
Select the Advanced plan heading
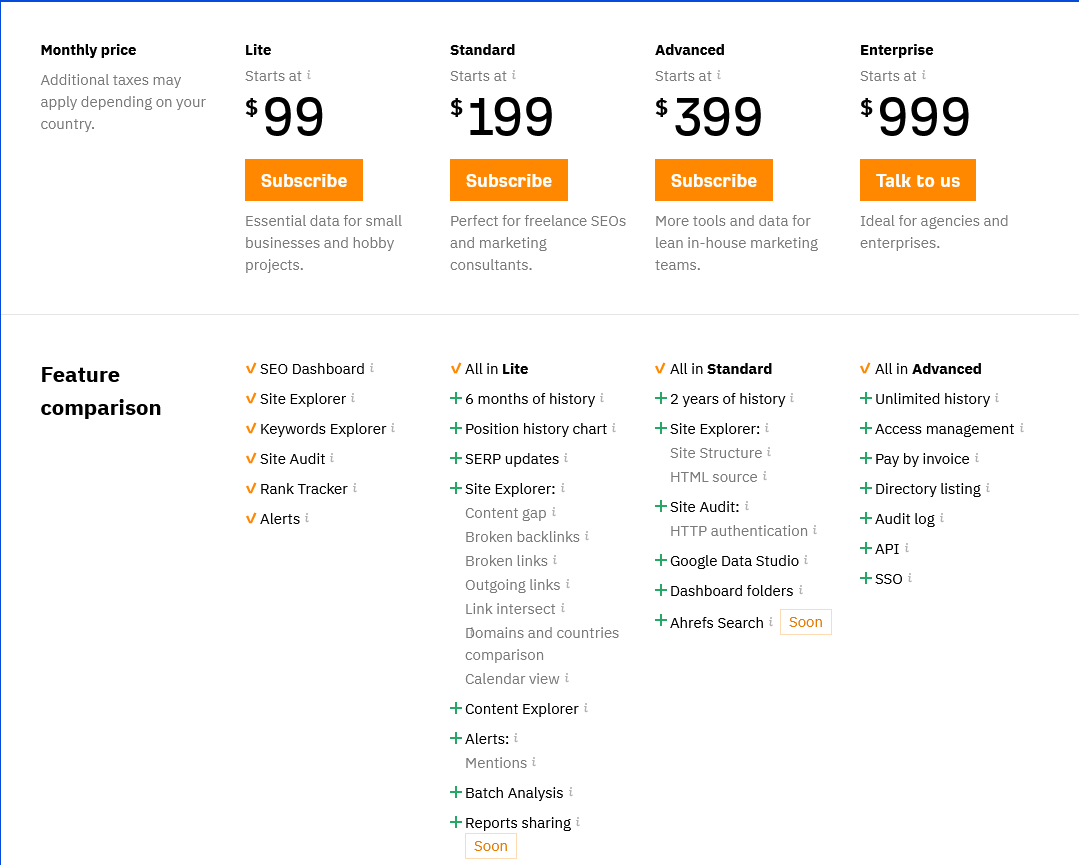tap(688, 49)
